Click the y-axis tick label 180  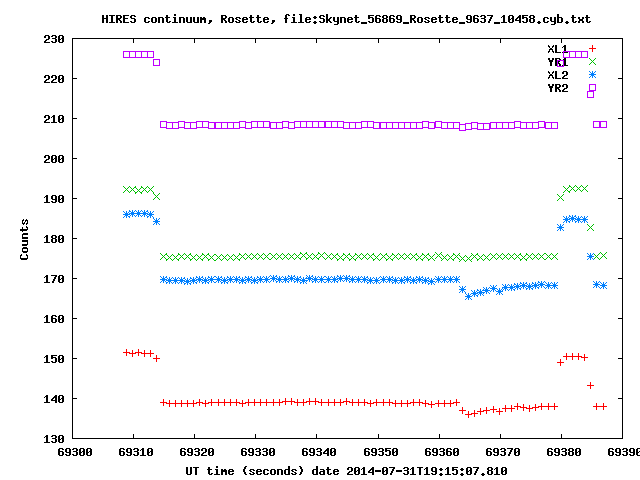point(54,239)
